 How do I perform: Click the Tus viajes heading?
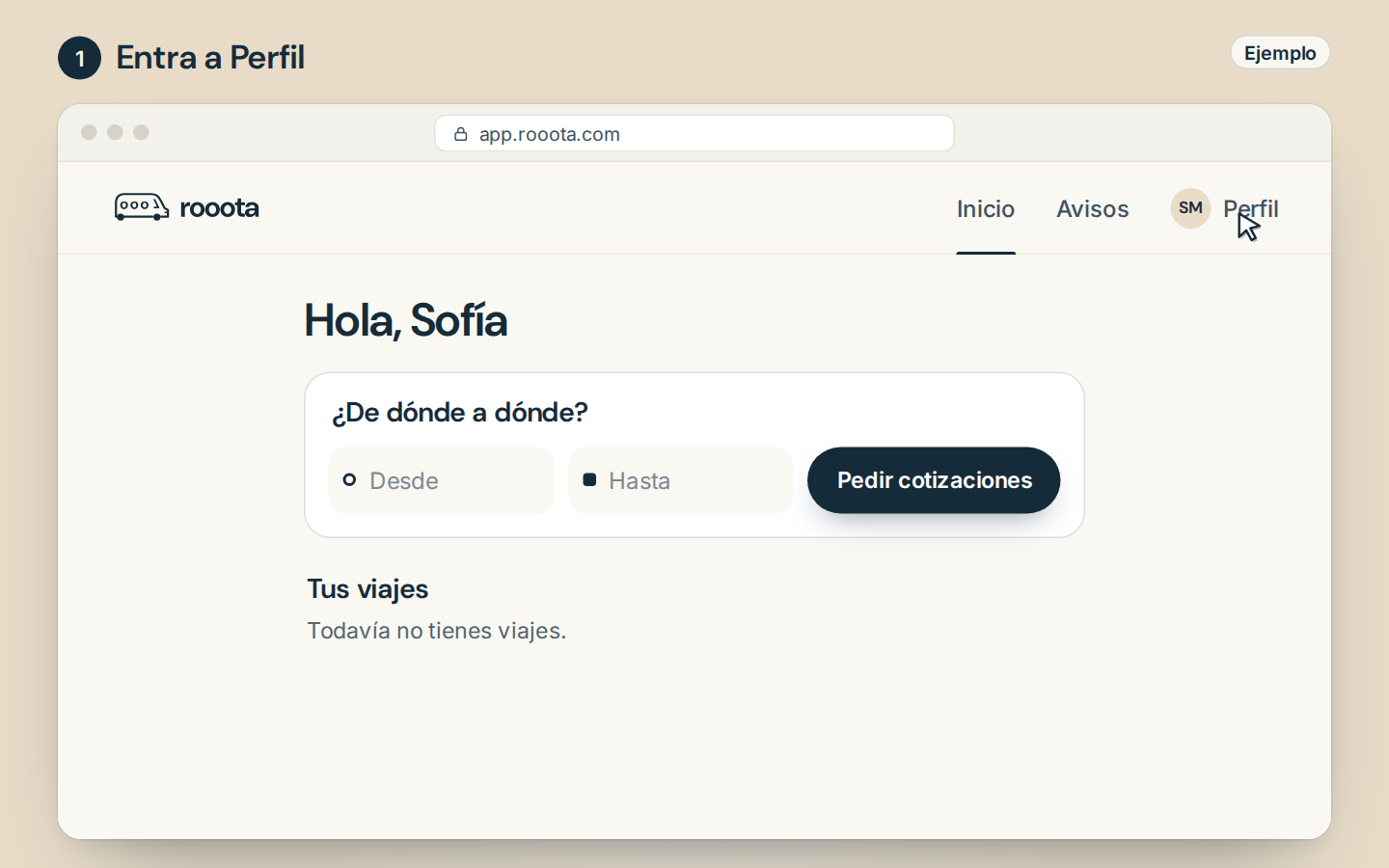[368, 589]
